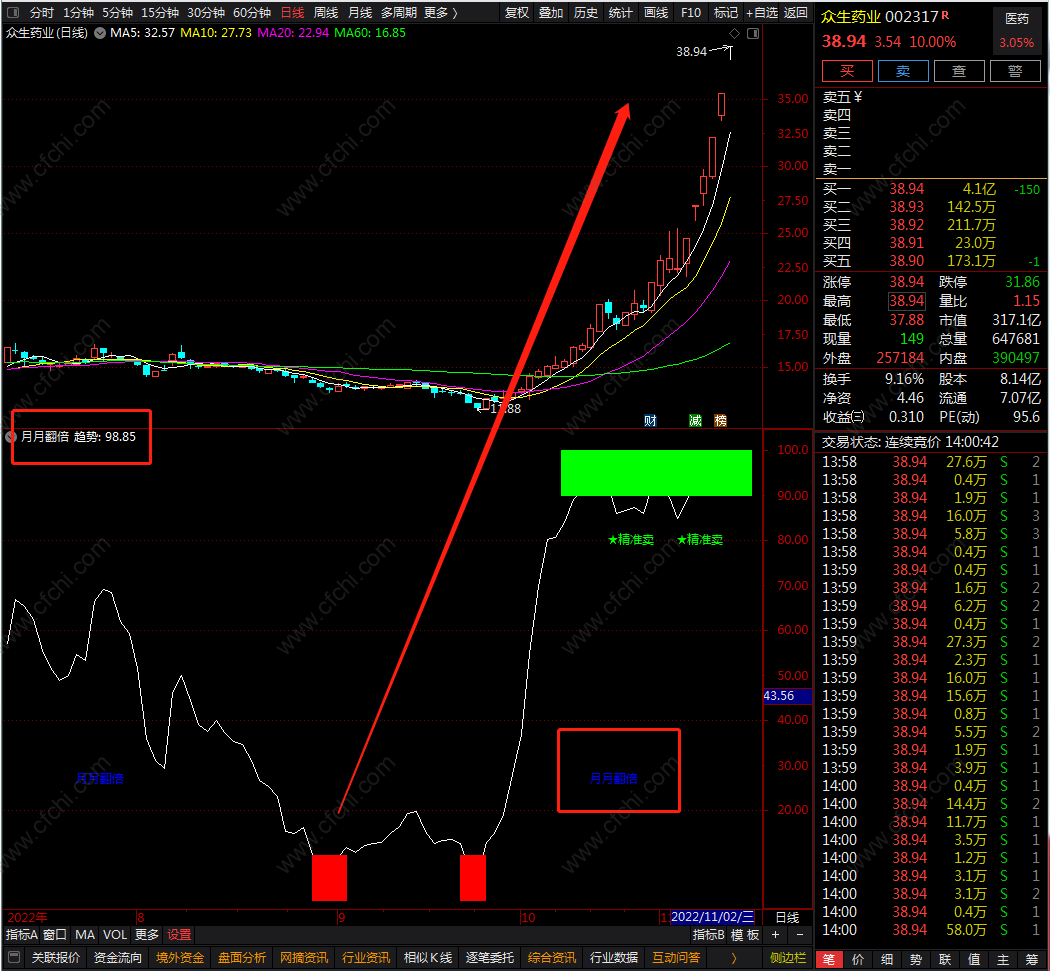Image resolution: width=1050 pixels, height=971 pixels.
Task: Select the 主 main-force tab
Action: point(1003,960)
